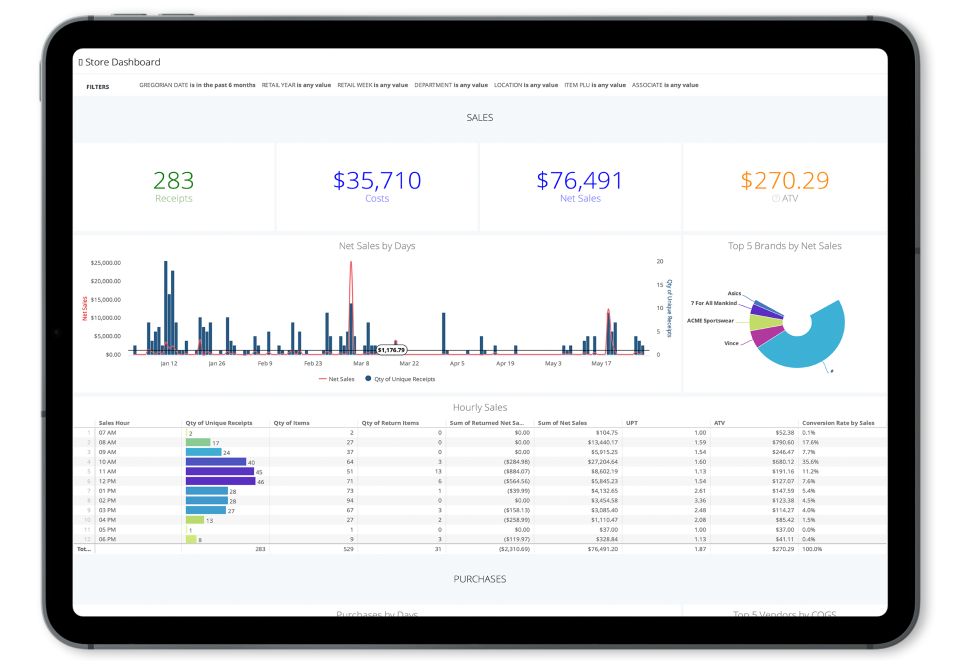
Task: Open the $76,491 Net Sales KPI details
Action: pos(580,187)
